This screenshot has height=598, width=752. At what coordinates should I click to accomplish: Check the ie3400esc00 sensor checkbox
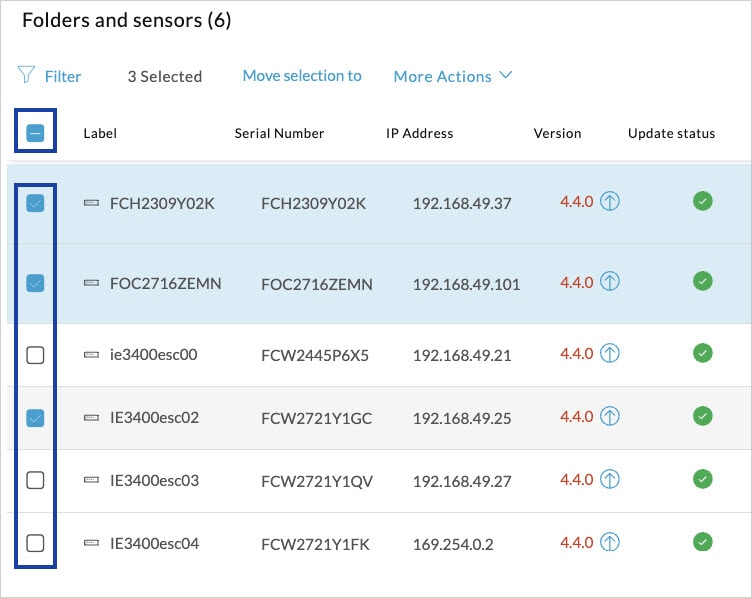(x=35, y=355)
